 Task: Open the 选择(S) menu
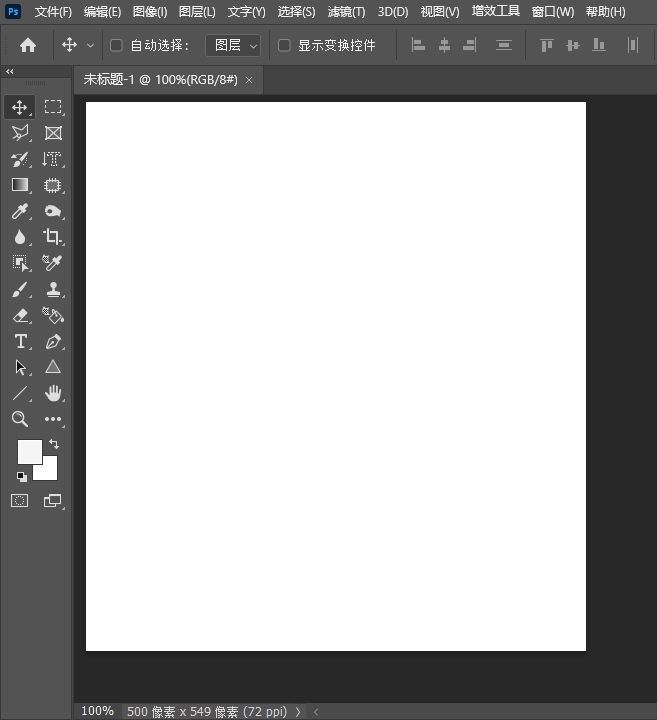[296, 11]
